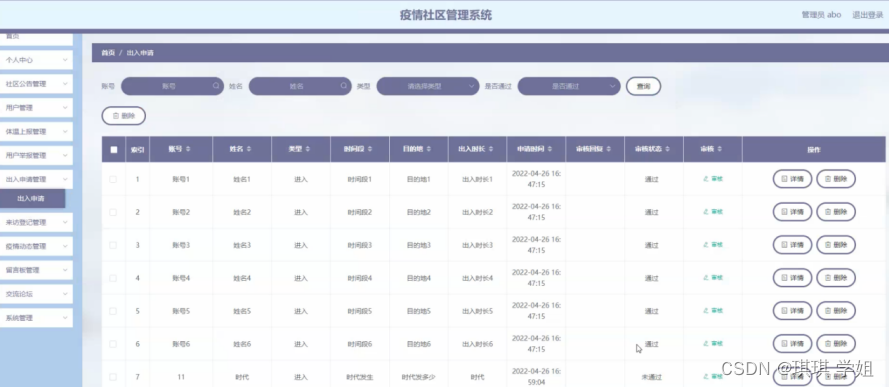The width and height of the screenshot is (889, 387).
Task: Open 详情 for 账号1 row
Action: coord(792,179)
